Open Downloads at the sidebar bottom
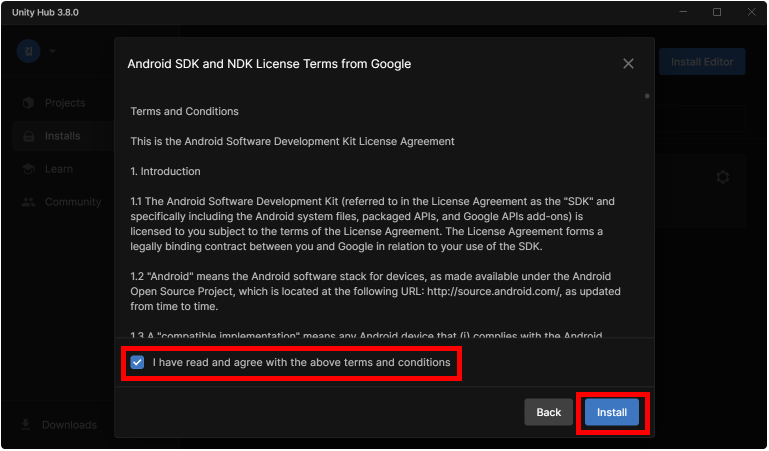Screen dimensions: 769x451 [x=69, y=425]
